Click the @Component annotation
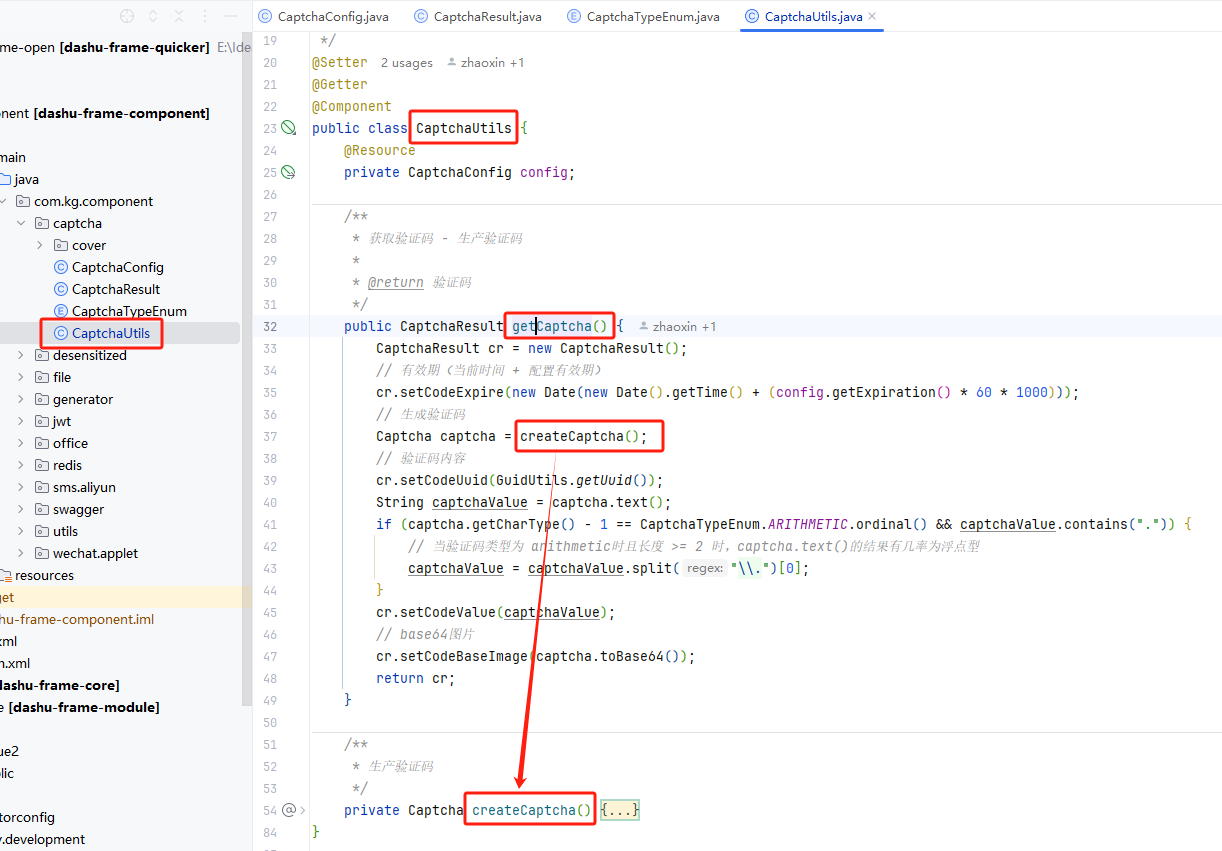This screenshot has height=851, width=1222. 352,106
